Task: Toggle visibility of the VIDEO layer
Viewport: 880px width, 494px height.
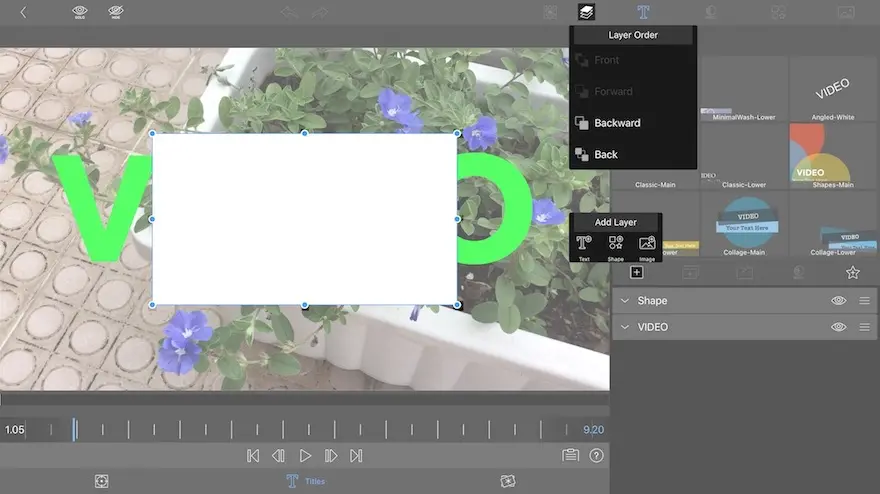Action: [838, 327]
